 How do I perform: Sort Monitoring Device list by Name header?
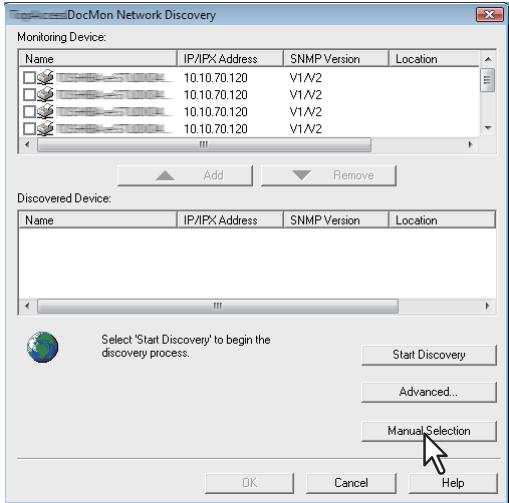click(x=98, y=59)
